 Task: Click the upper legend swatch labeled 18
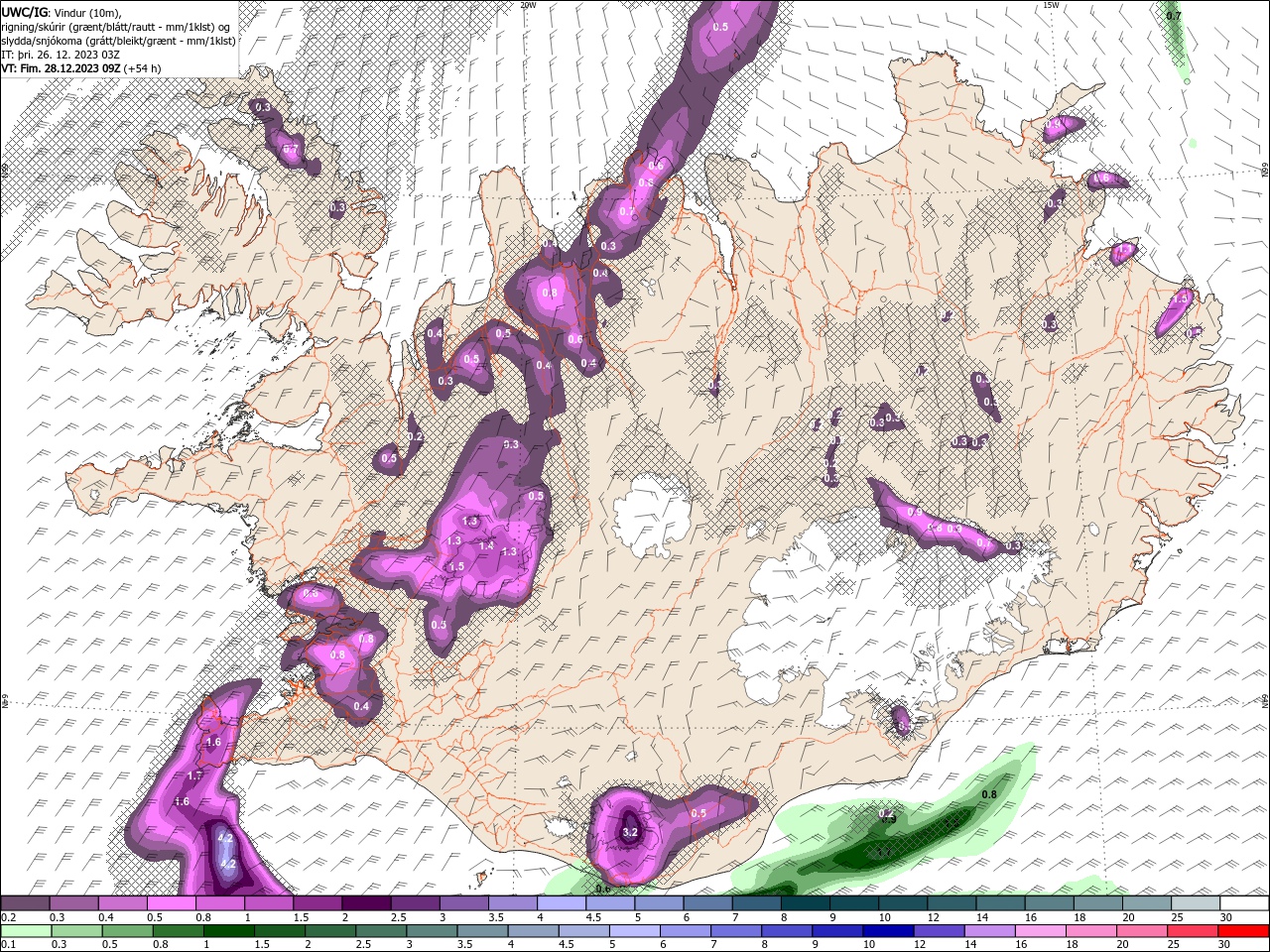(1097, 903)
